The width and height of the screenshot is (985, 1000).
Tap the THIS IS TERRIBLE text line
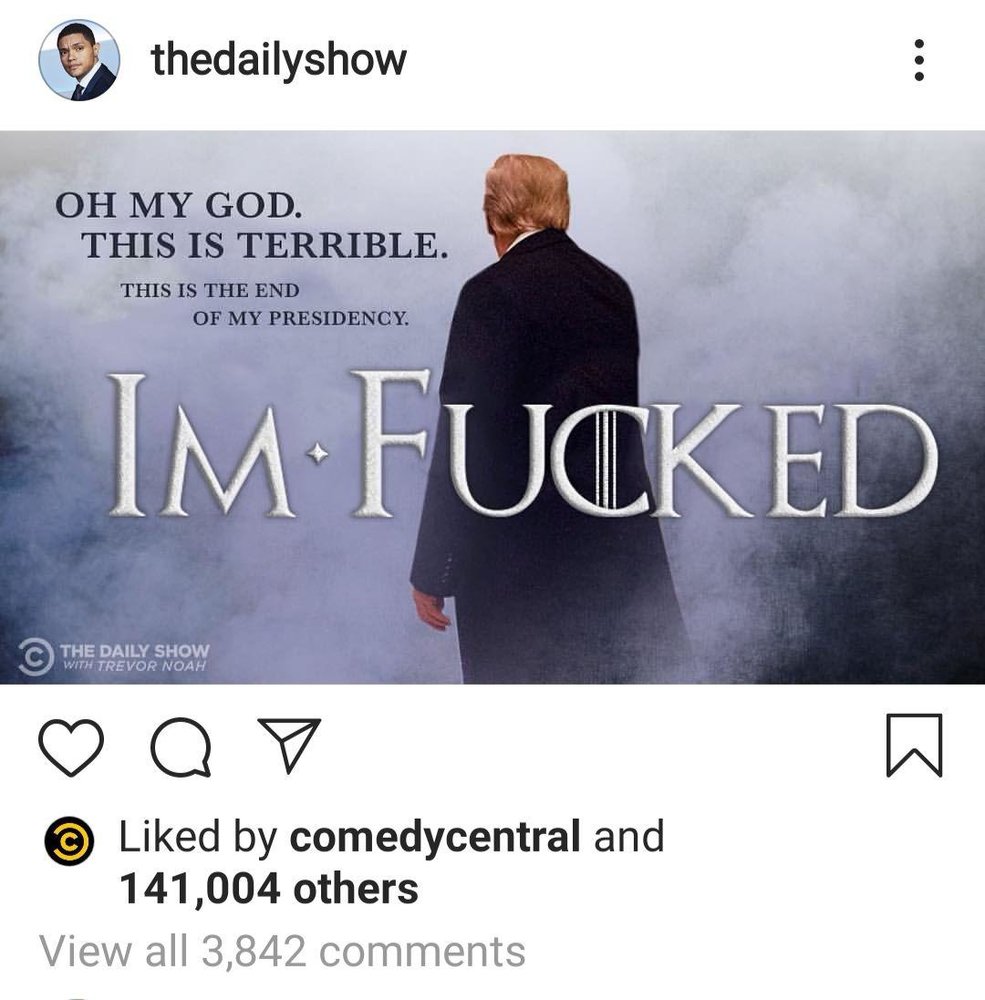pyautogui.click(x=263, y=245)
